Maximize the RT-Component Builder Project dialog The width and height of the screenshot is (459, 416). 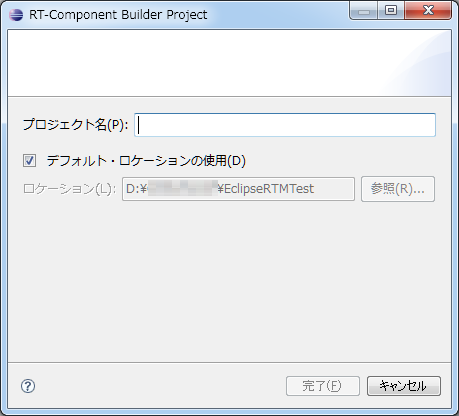click(x=391, y=11)
